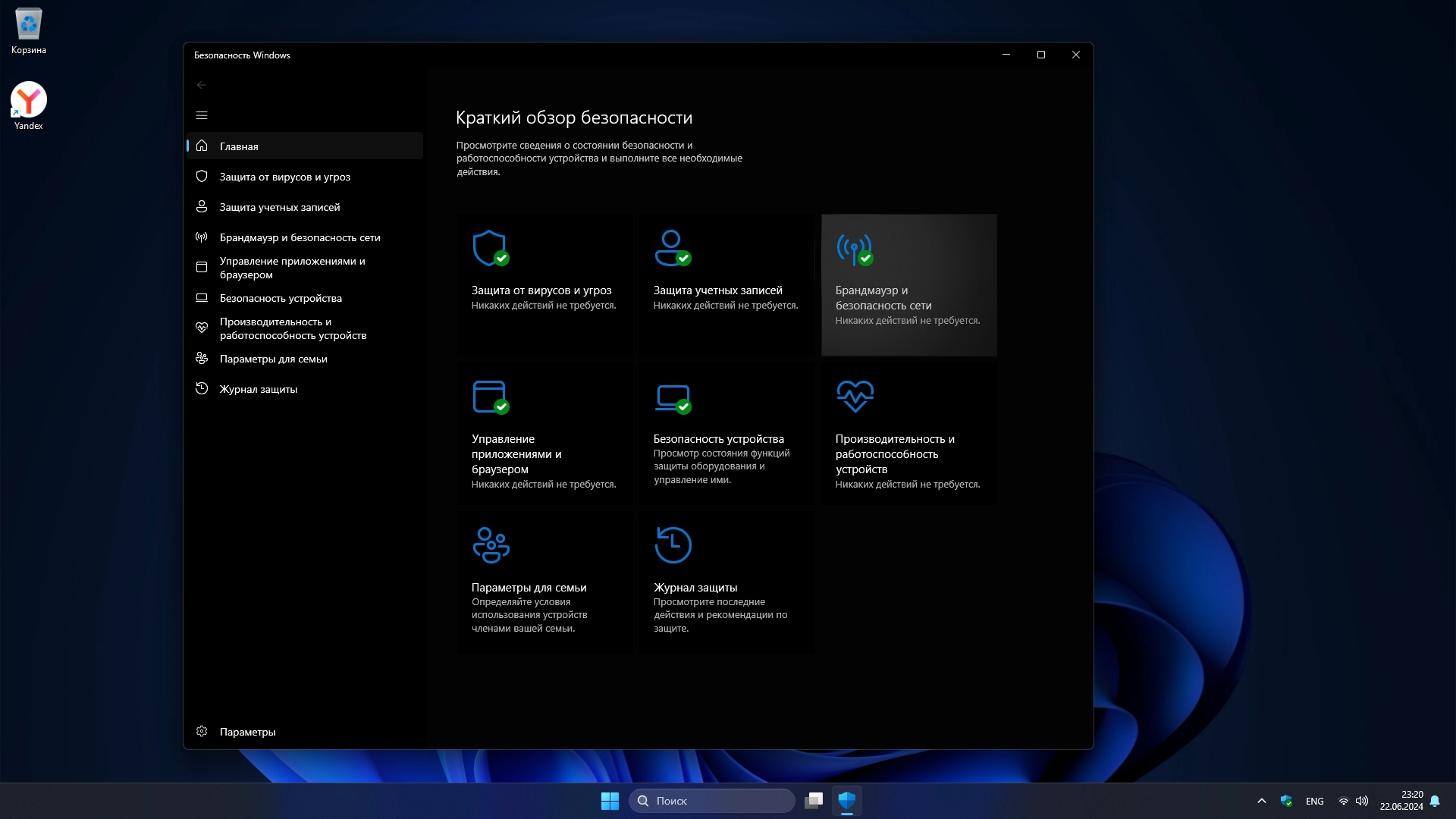1456x819 pixels.
Task: Open Защита от вирусов и угроз sidebar item
Action: pyautogui.click(x=284, y=177)
